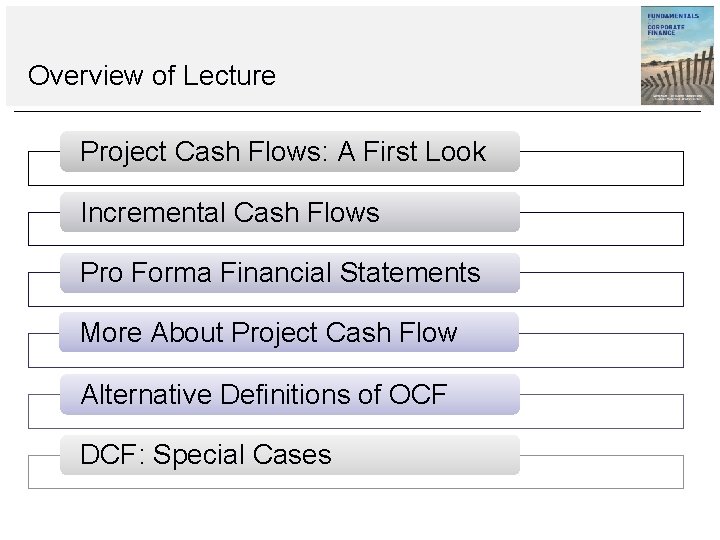Select empty box right of "Alternative Definitions"

(601, 411)
